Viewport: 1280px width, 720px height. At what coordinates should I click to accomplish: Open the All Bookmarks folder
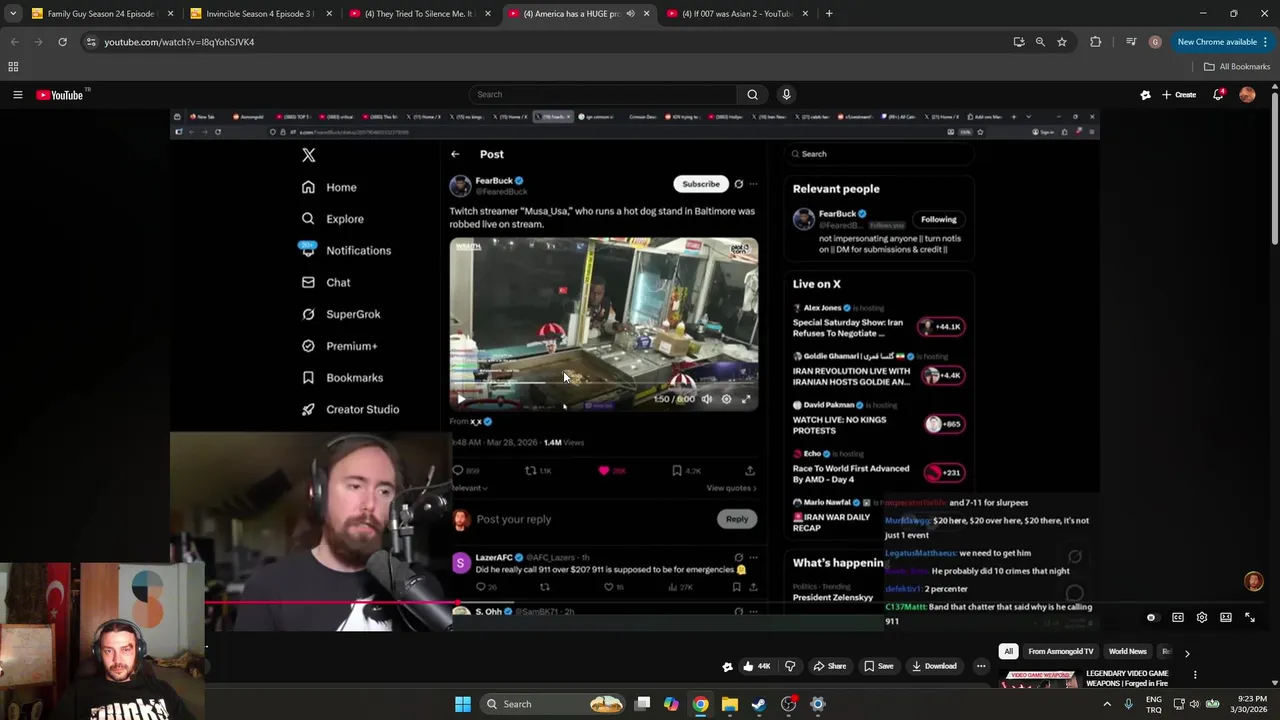1237,67
